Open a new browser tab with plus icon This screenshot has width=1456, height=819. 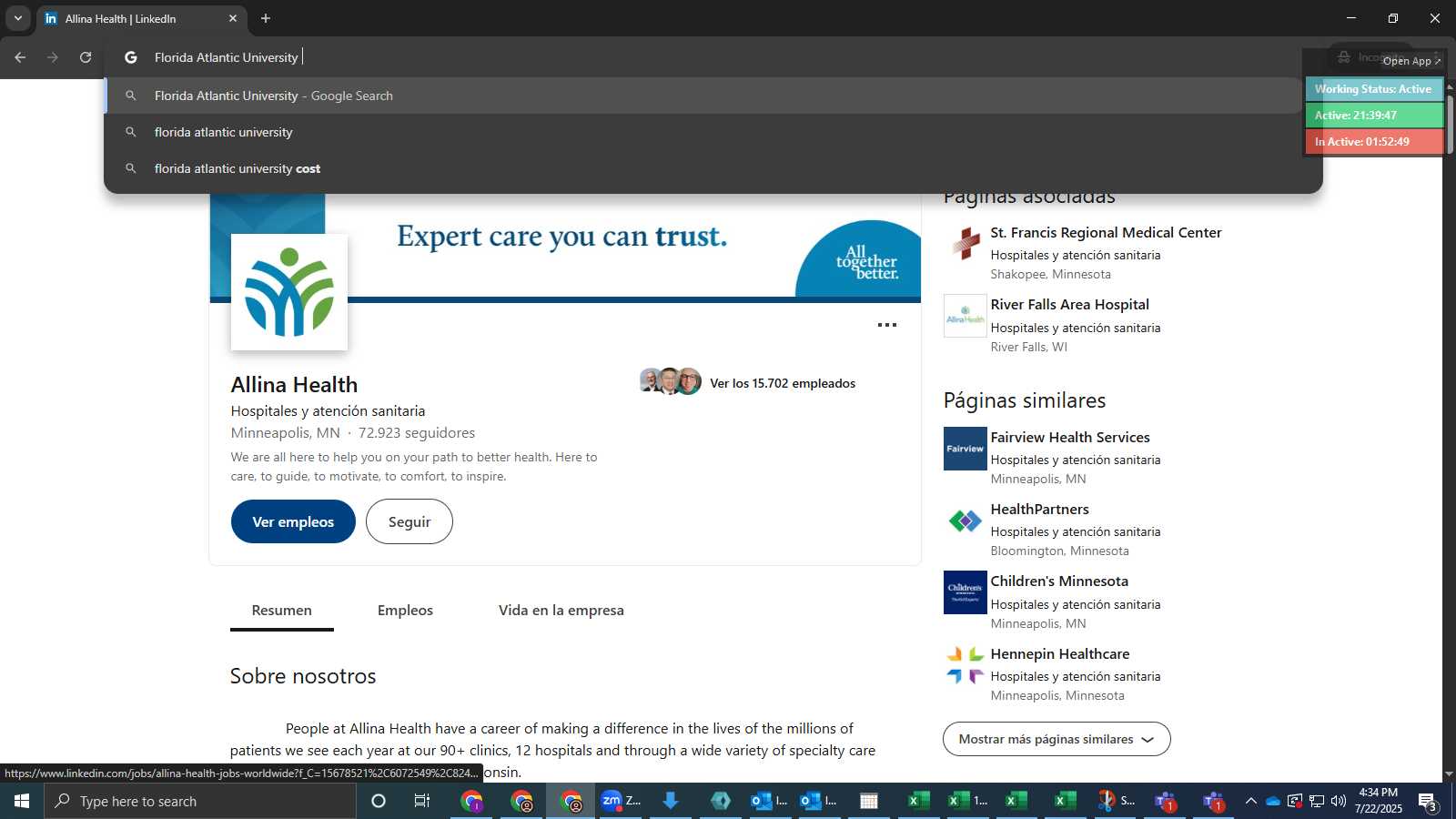tap(266, 18)
